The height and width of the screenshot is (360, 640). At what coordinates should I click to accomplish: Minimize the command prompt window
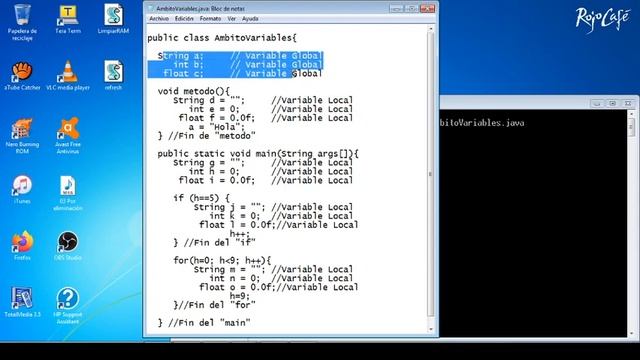click(x=597, y=103)
